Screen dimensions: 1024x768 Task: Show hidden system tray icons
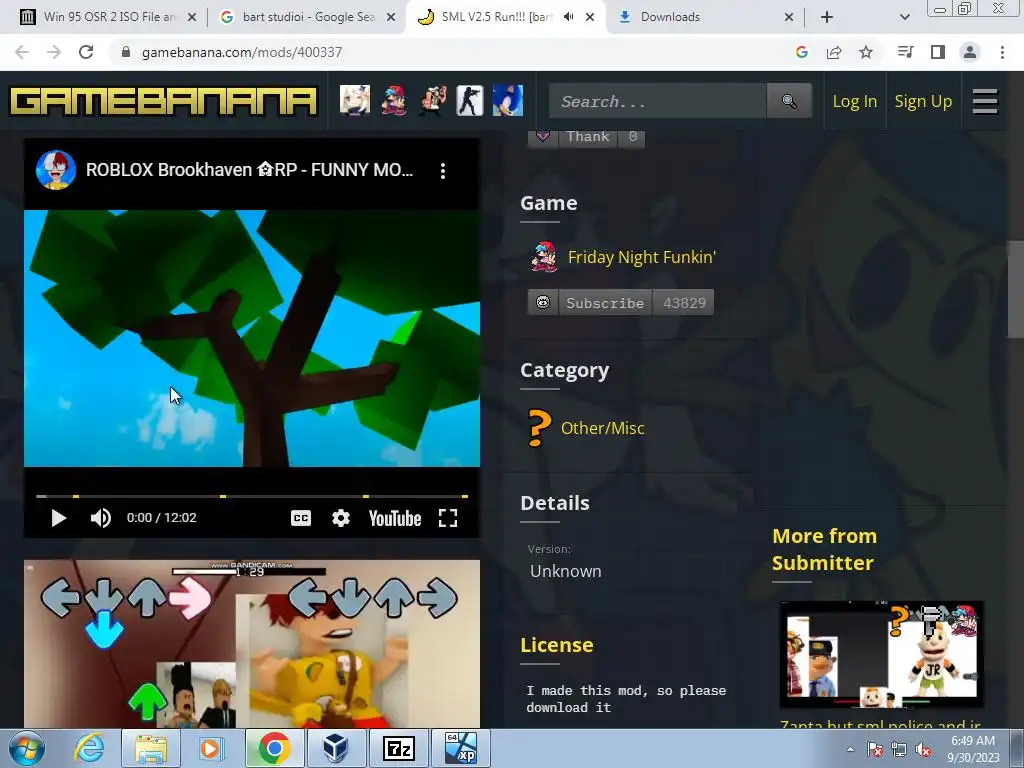tap(850, 749)
